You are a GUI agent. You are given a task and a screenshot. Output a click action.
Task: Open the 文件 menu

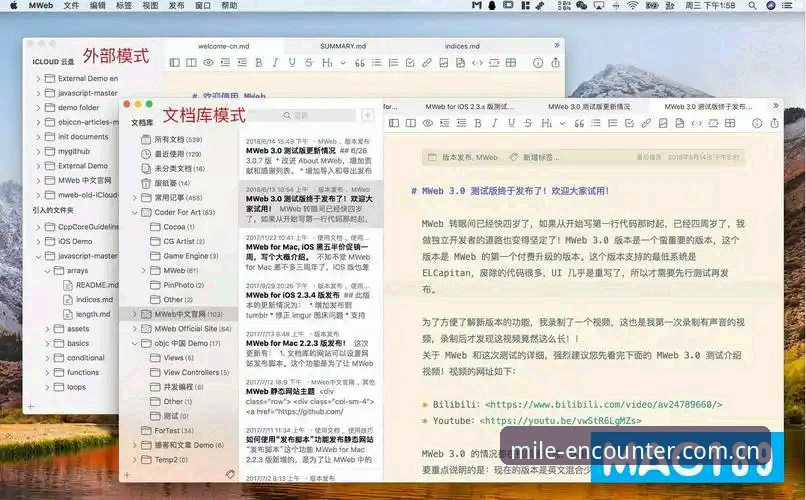point(71,6)
